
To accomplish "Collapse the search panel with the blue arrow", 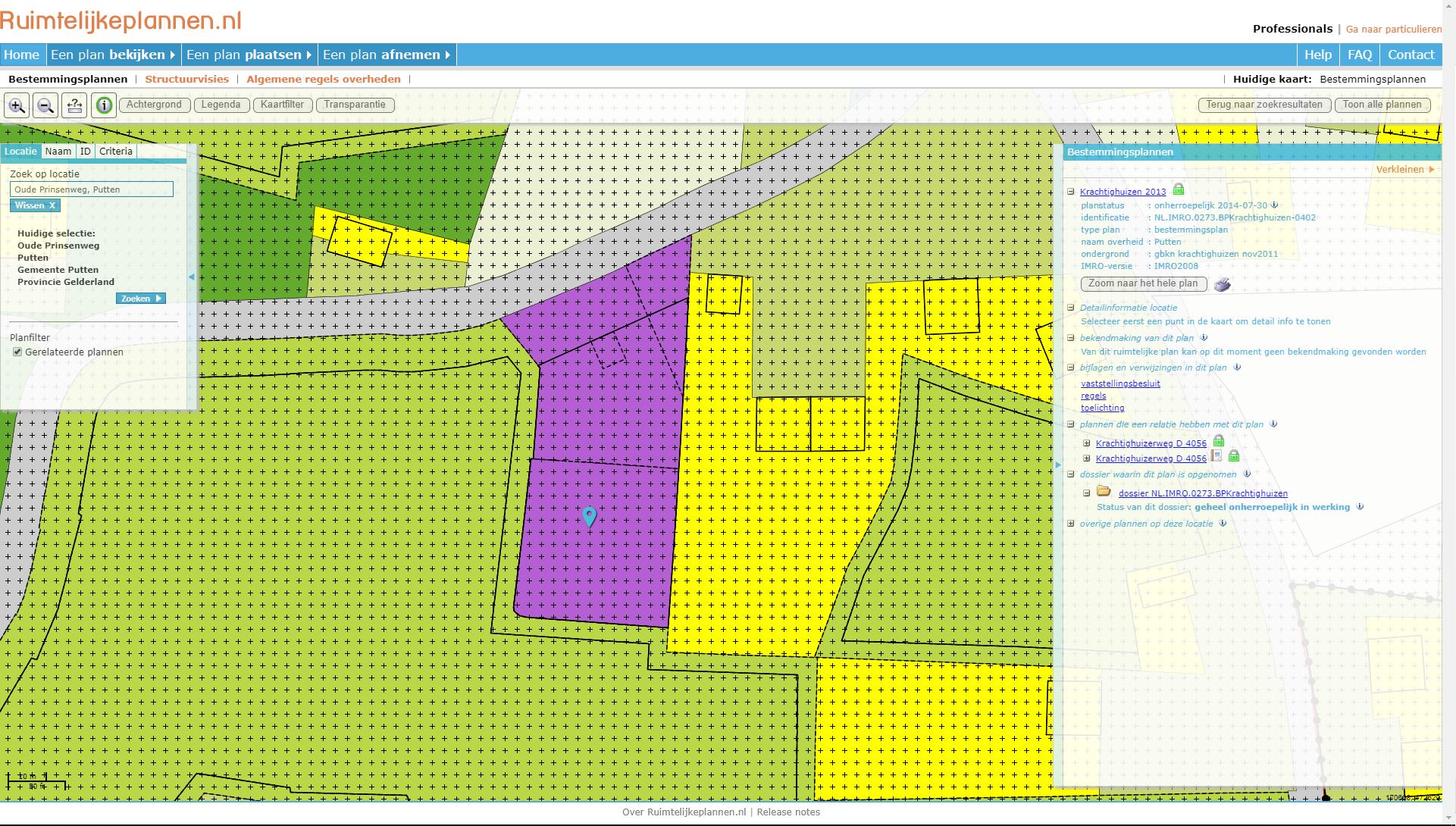I will pyautogui.click(x=191, y=277).
